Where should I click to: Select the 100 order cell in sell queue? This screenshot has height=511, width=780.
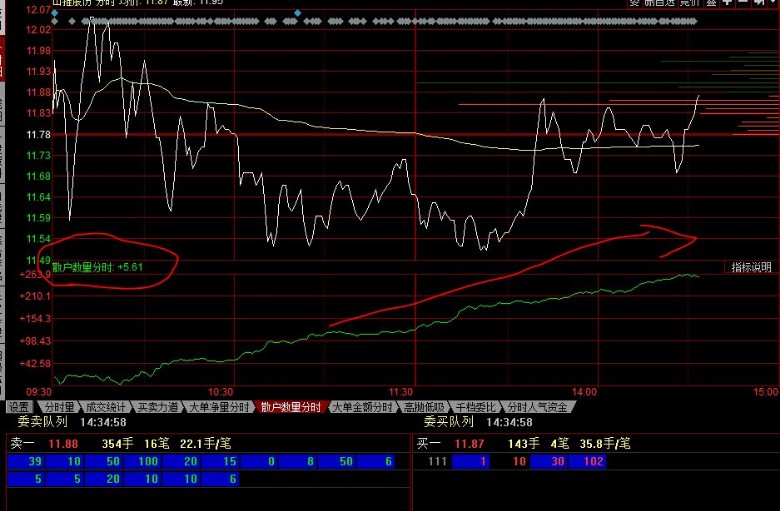click(x=148, y=461)
